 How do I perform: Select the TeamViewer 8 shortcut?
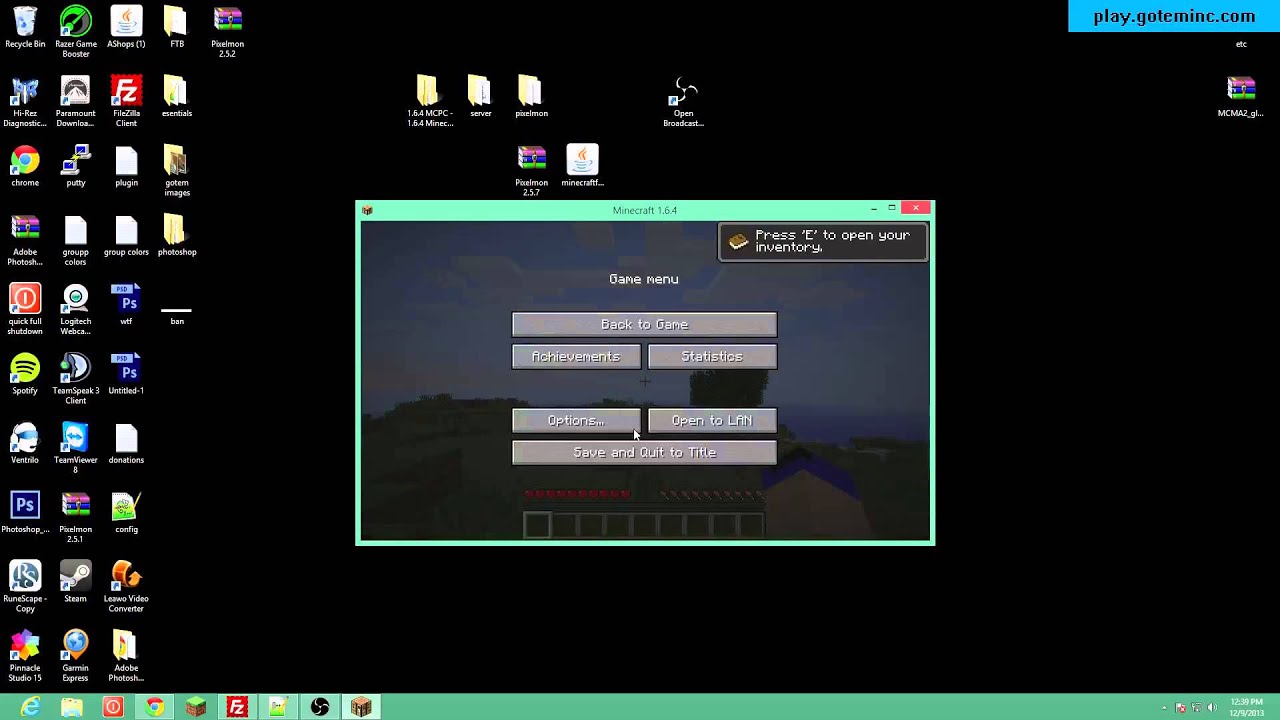[x=75, y=448]
